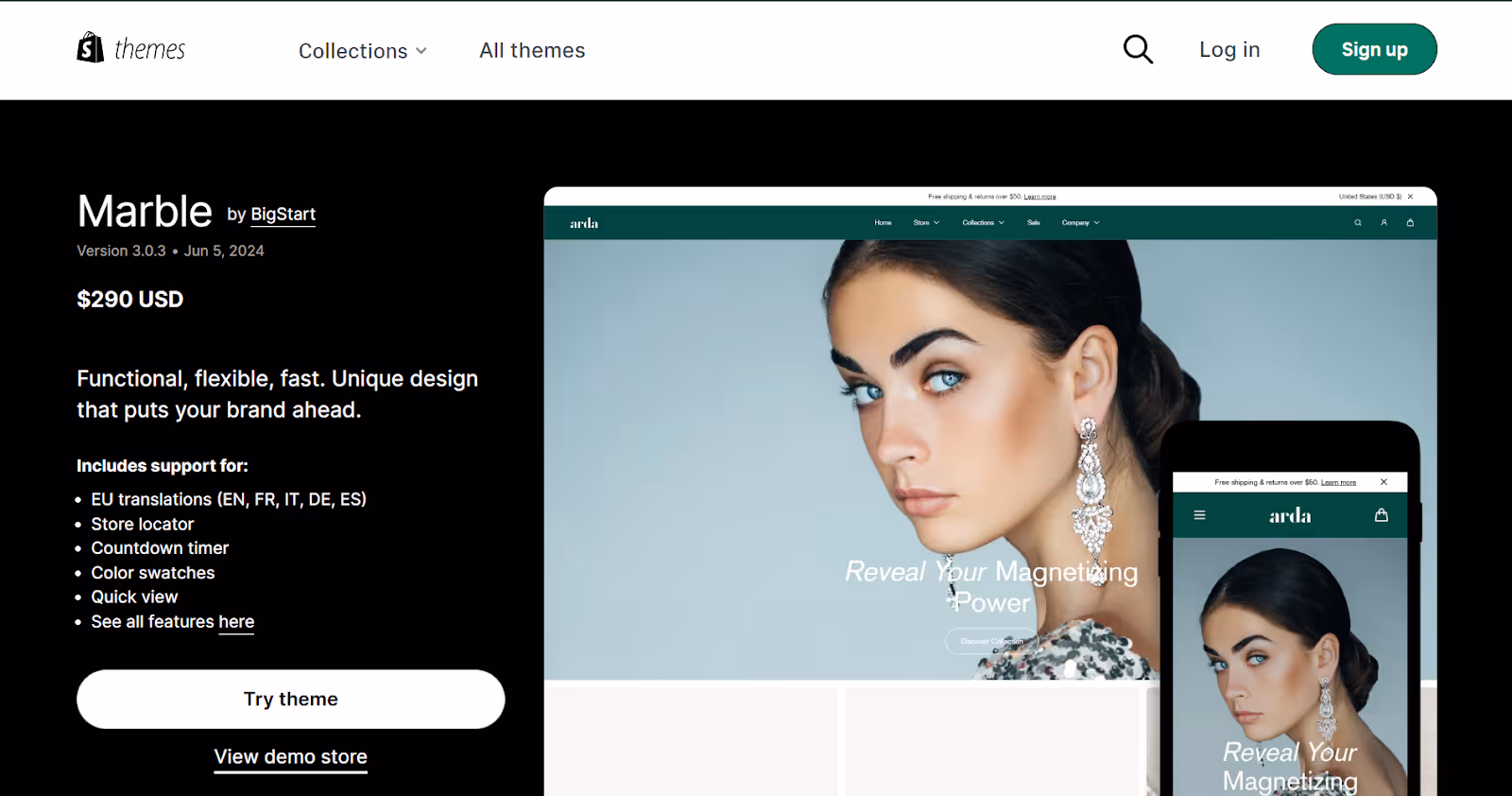Open United States (USD $) currency selector
This screenshot has height=796, width=1512.
pos(1370,197)
